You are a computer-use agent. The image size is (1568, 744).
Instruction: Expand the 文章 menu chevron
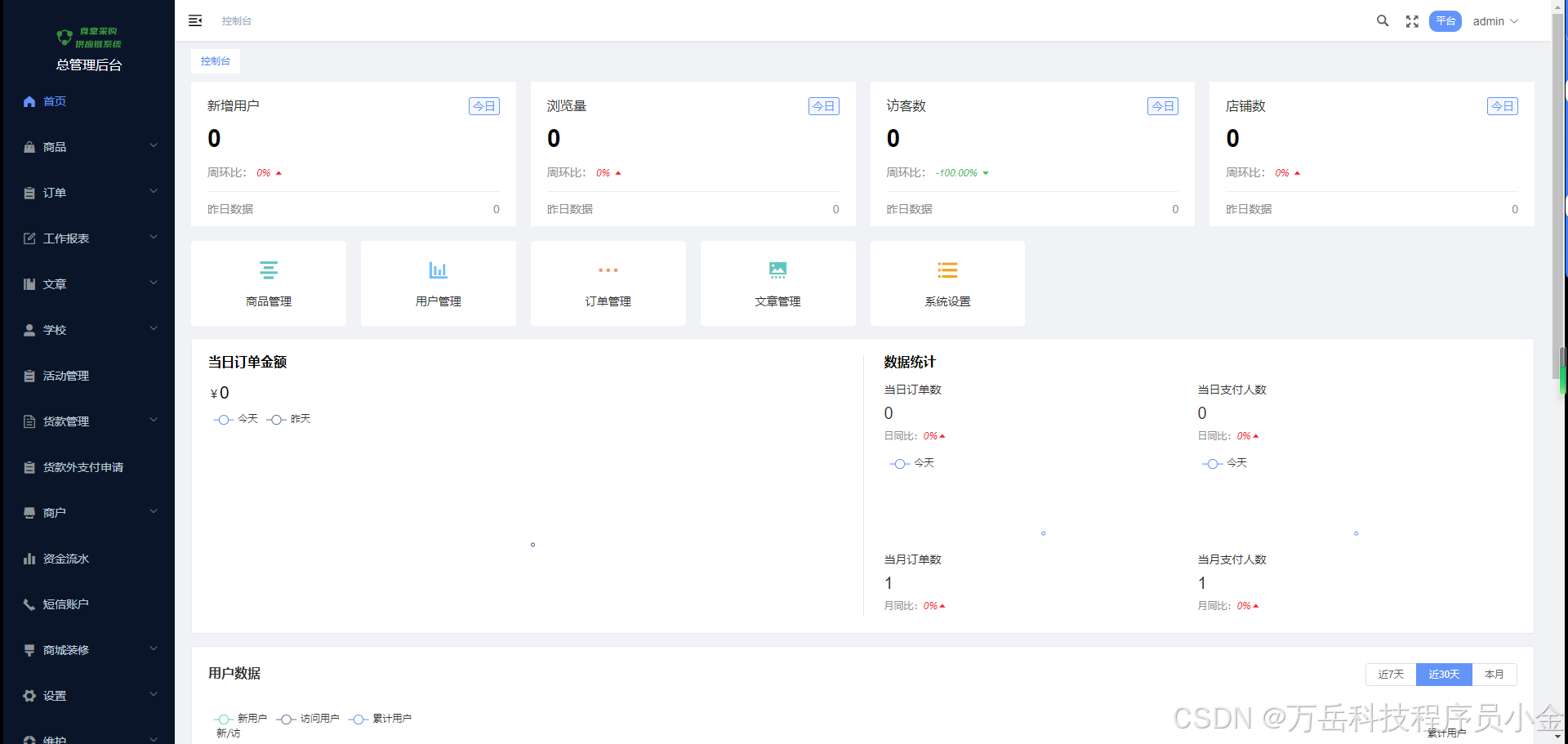[154, 283]
